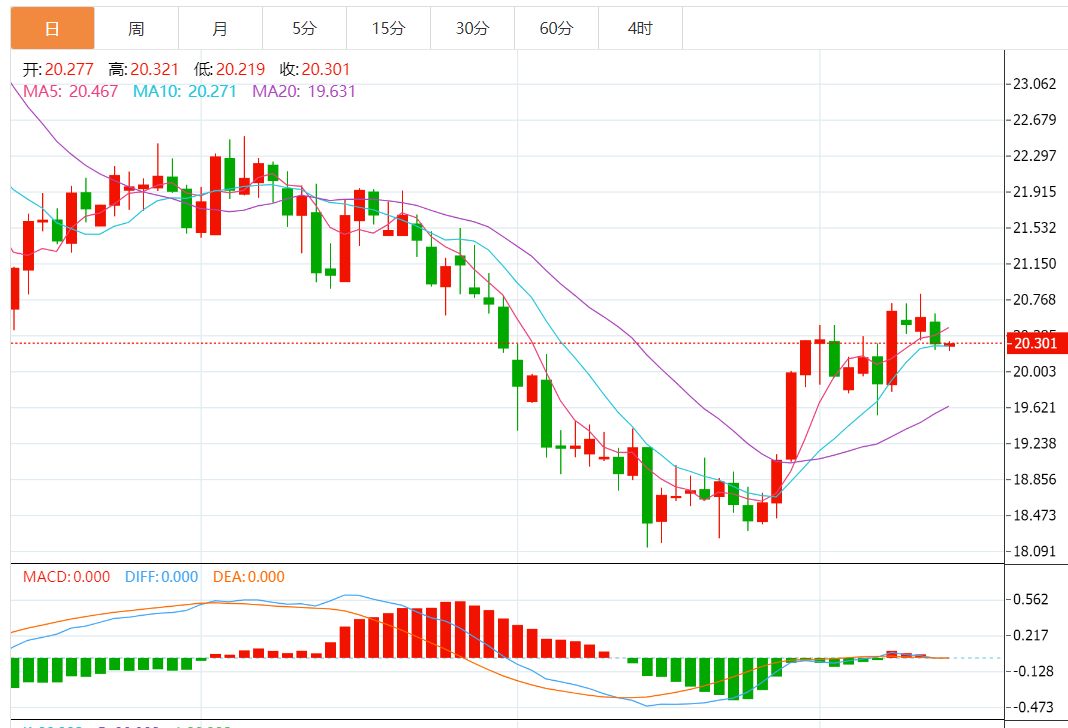The width and height of the screenshot is (1068, 728).
Task: Click the 21.150 price axis label
Action: click(1035, 264)
